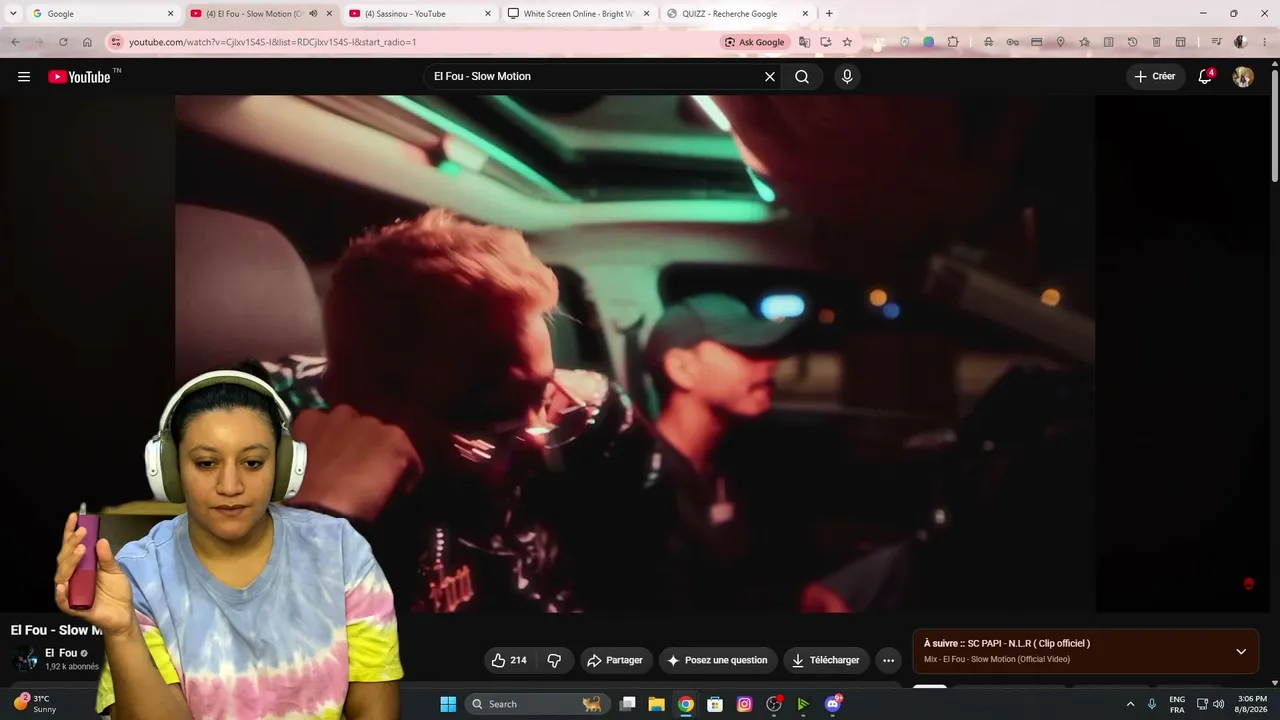The image size is (1280, 720).
Task: Open the Extensions puzzle menu
Action: (953, 42)
